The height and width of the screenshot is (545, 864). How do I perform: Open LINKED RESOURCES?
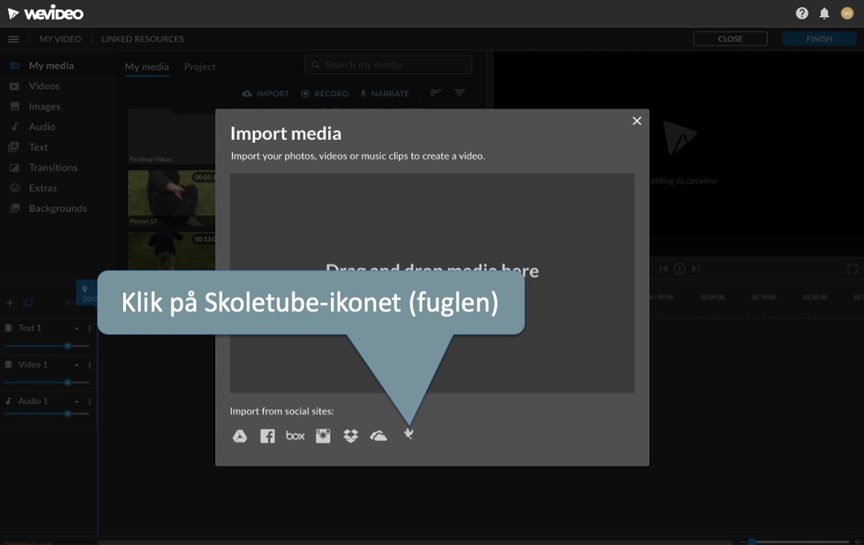143,39
